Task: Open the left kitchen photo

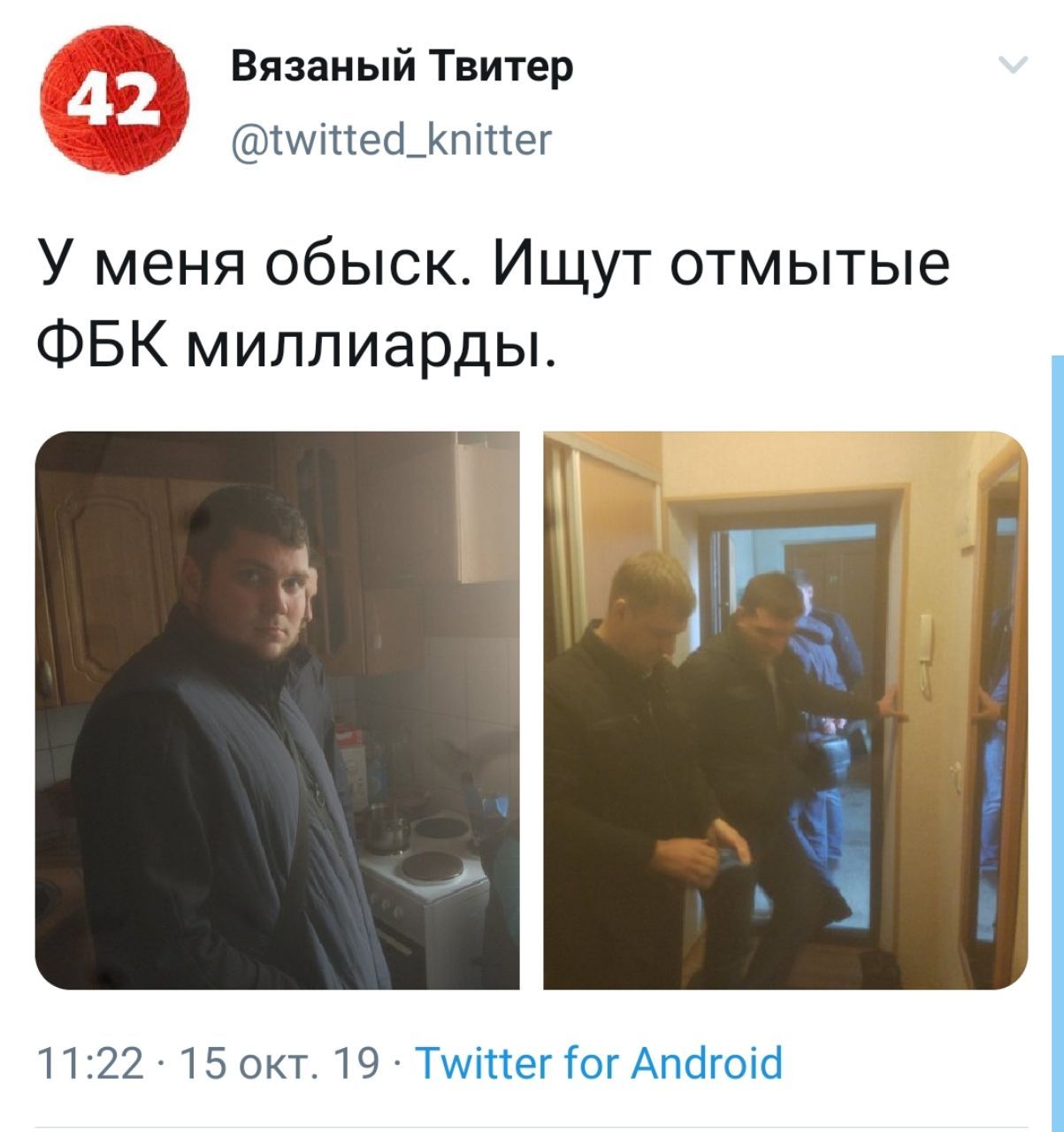Action: (277, 710)
